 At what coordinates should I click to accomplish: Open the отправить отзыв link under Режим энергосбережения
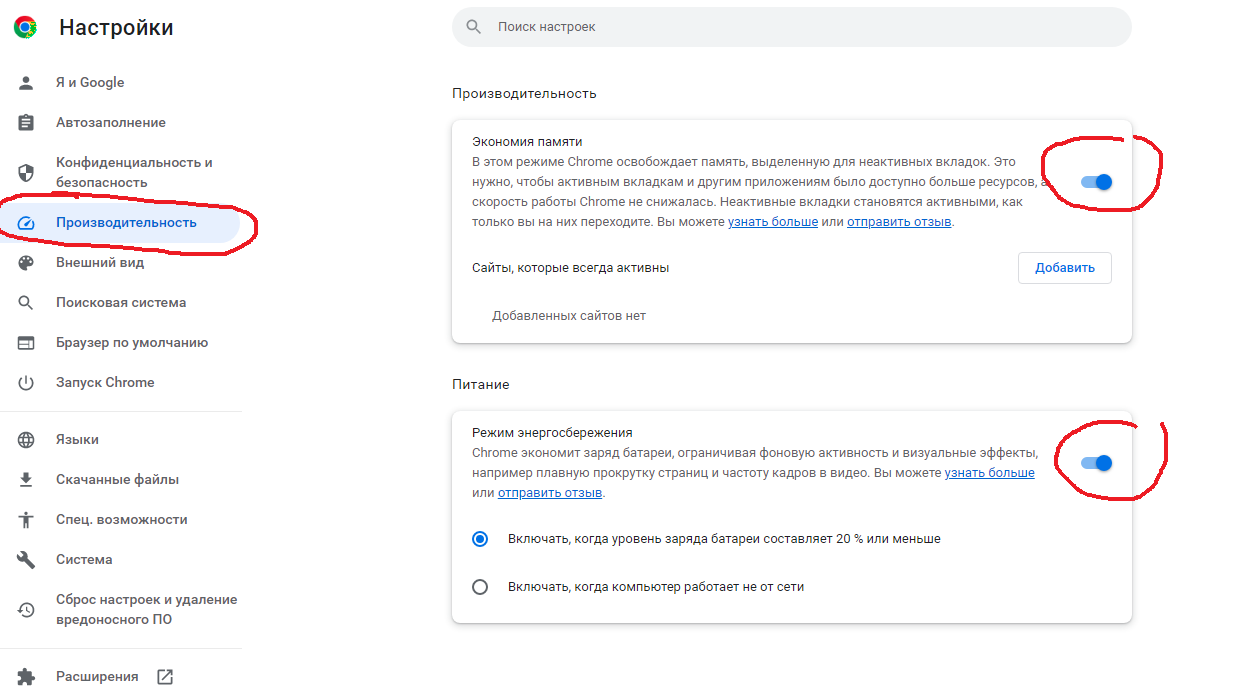[550, 493]
